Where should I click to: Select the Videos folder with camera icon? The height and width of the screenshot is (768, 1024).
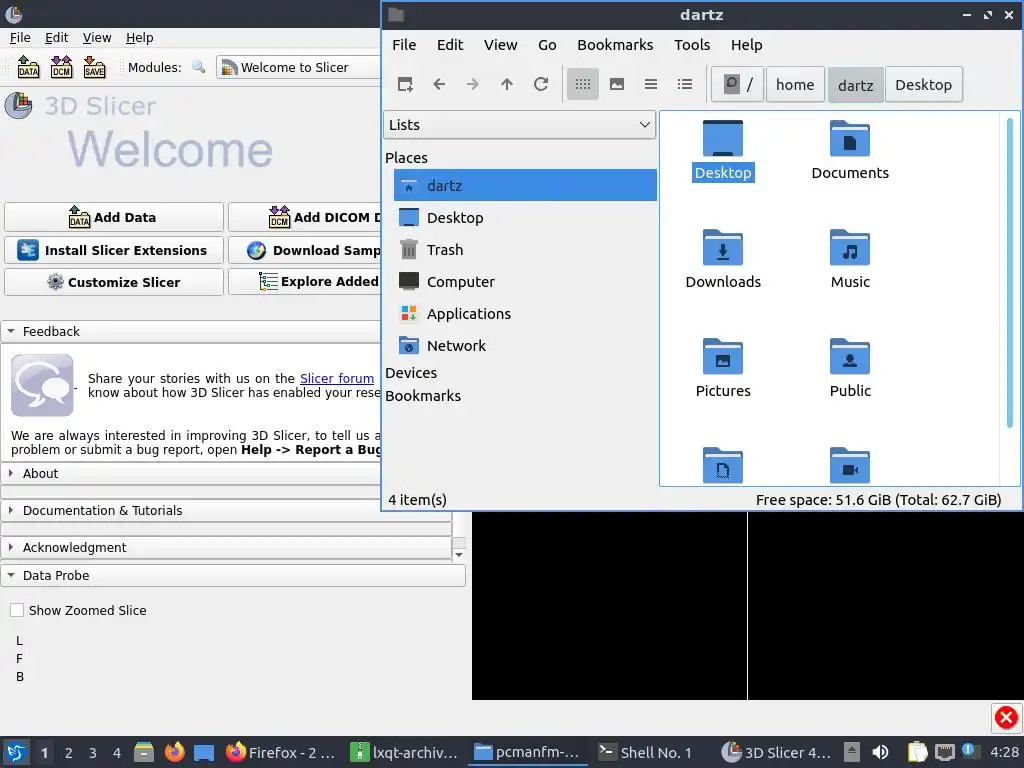(850, 465)
